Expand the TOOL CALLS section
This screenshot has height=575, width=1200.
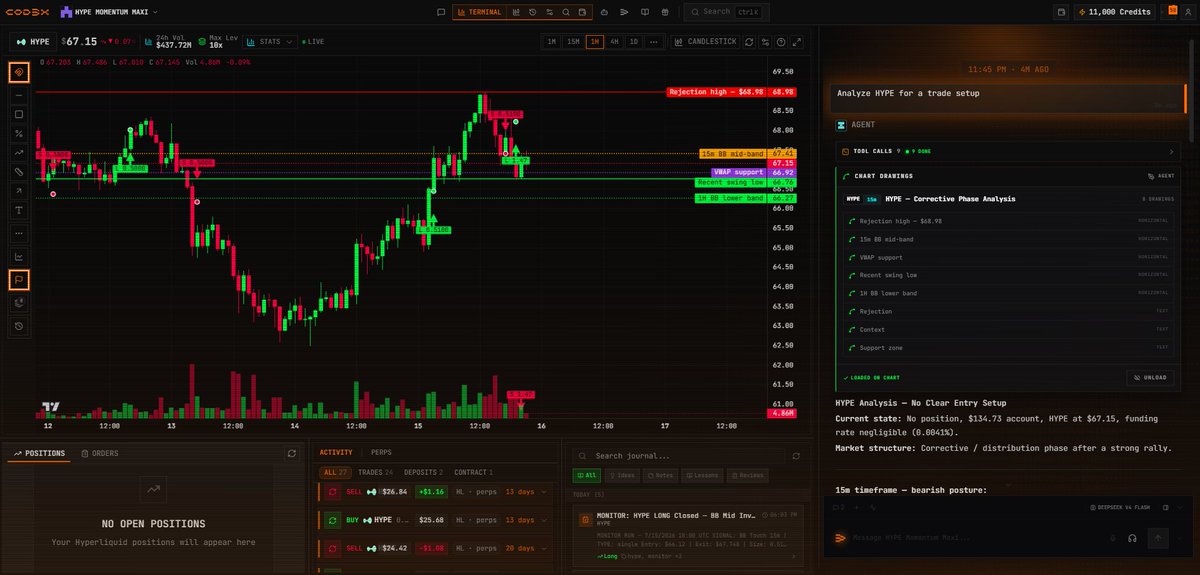coord(1009,152)
